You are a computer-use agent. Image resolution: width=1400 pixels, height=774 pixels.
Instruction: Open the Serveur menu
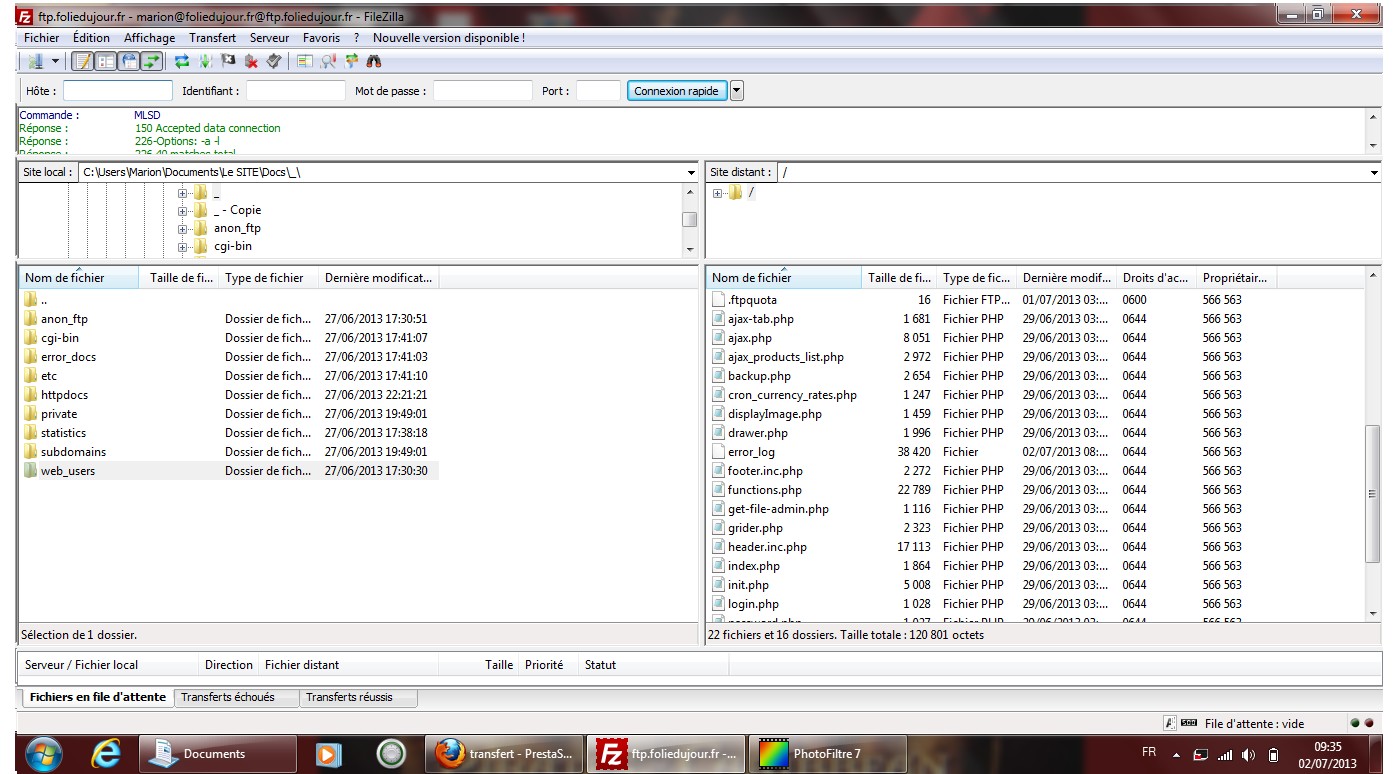(270, 38)
